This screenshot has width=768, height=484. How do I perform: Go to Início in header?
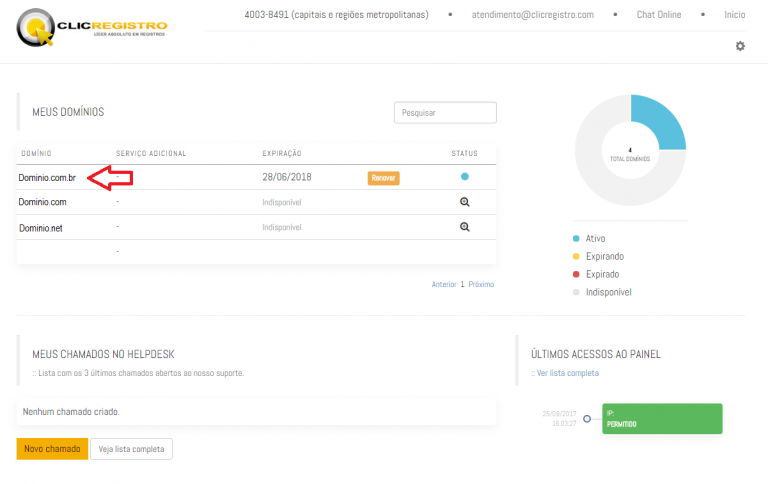[734, 15]
